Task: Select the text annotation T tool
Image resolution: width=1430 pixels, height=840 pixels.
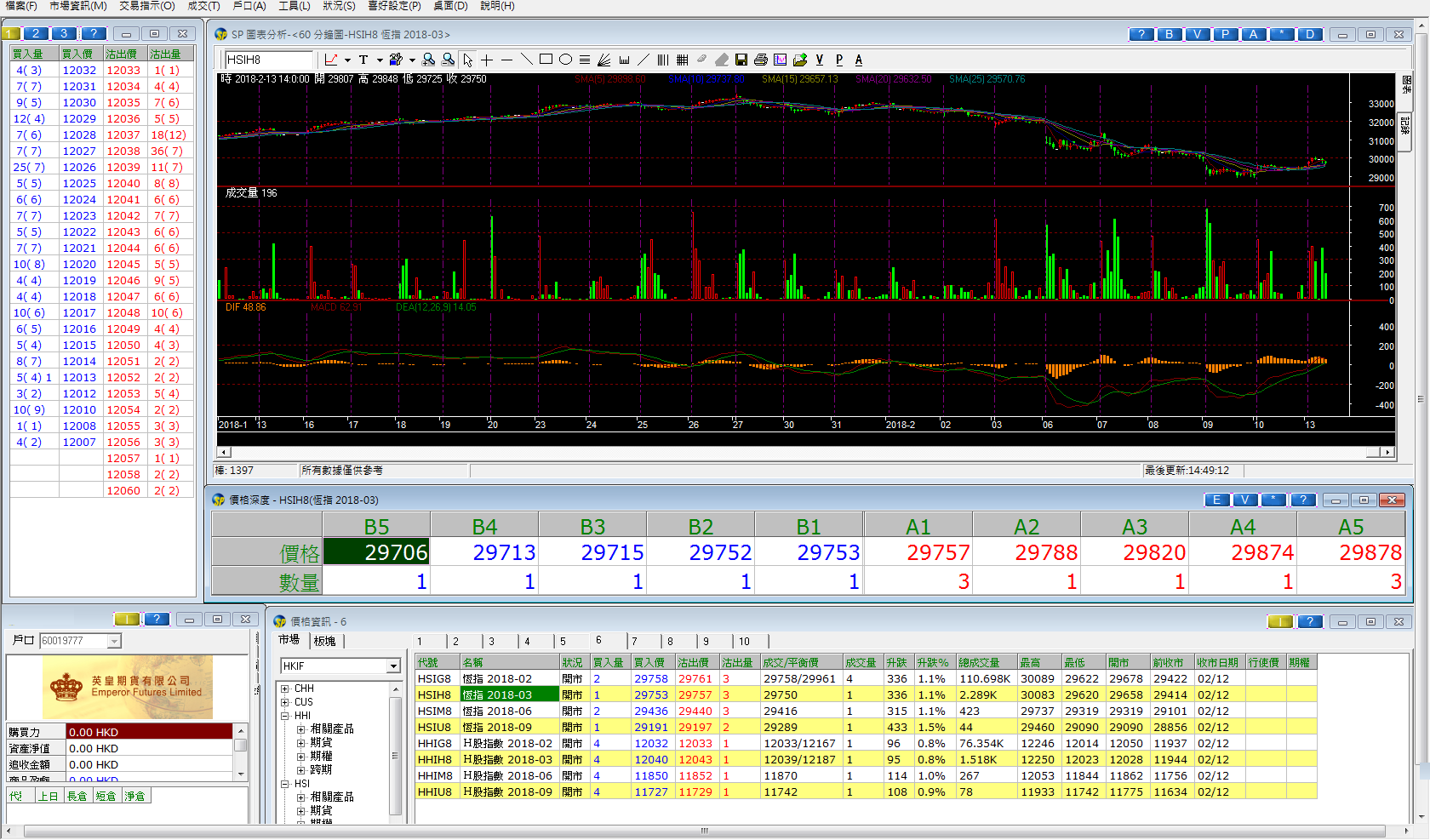Action: click(x=363, y=60)
